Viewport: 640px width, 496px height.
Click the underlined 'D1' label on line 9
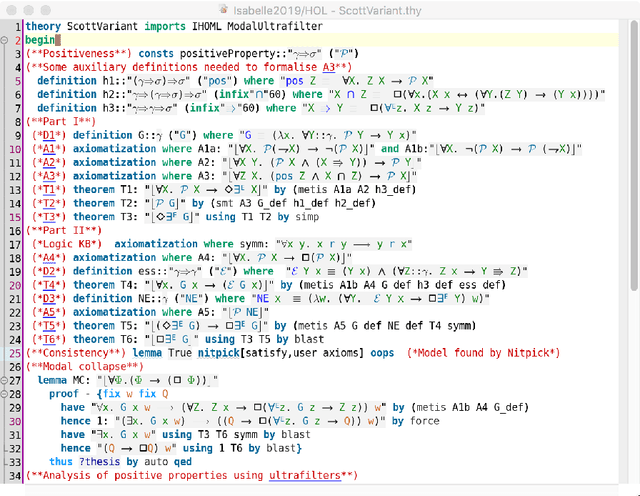(45, 134)
